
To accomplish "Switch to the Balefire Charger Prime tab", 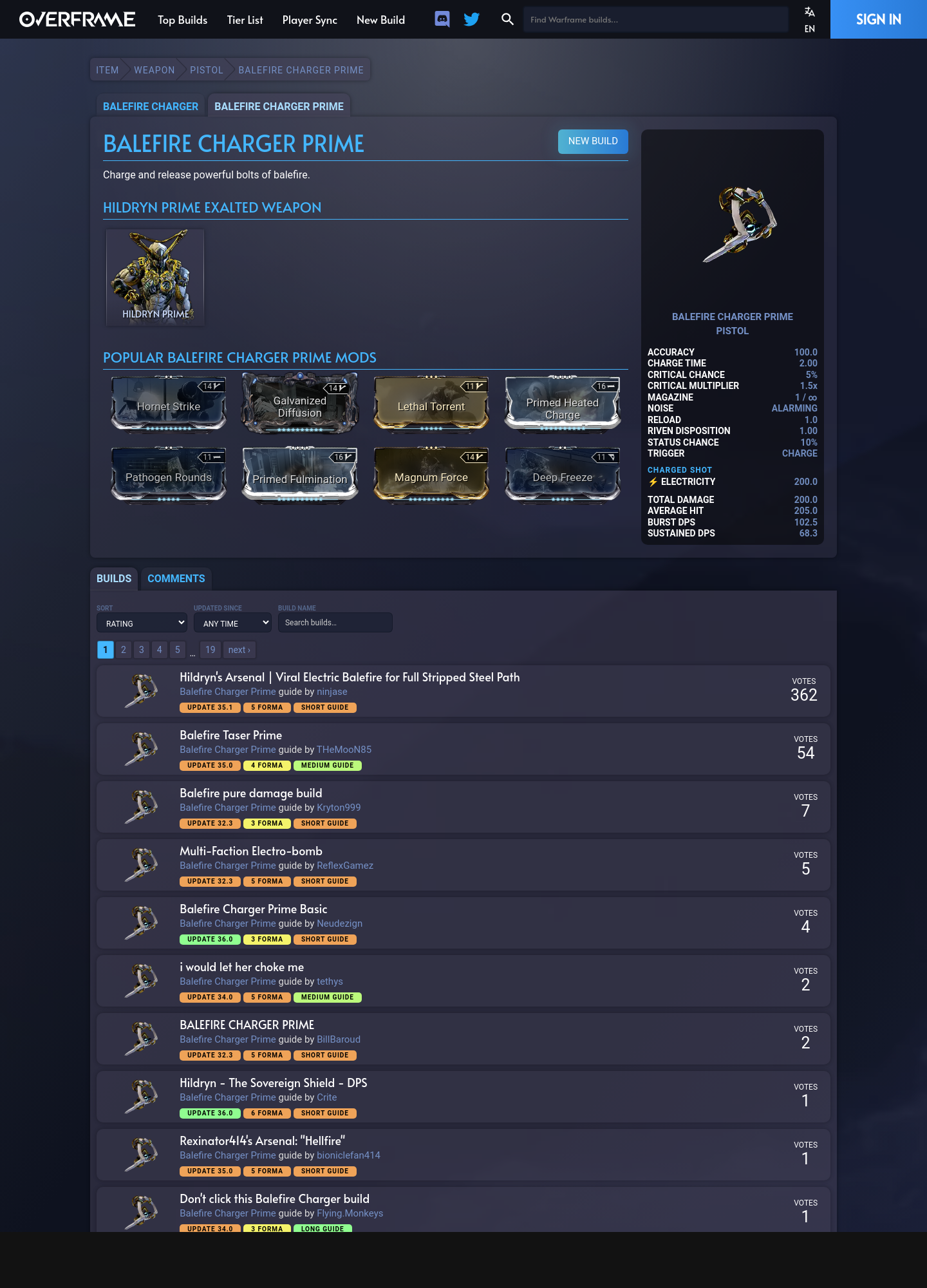I will (x=279, y=106).
